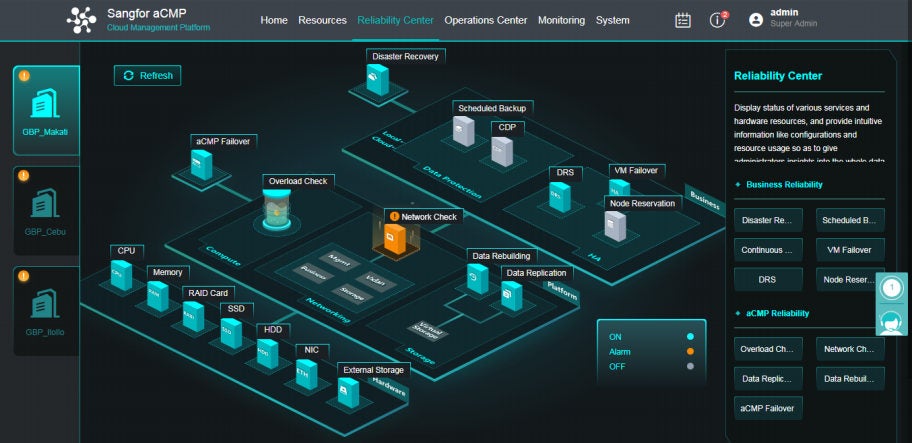The height and width of the screenshot is (443, 913).
Task: Open the System menu
Action: (x=613, y=20)
